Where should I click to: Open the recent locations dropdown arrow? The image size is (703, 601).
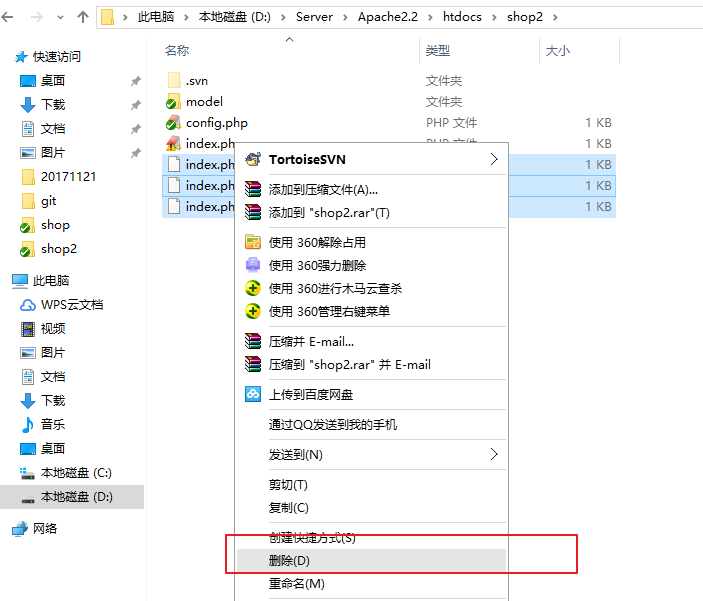[59, 17]
